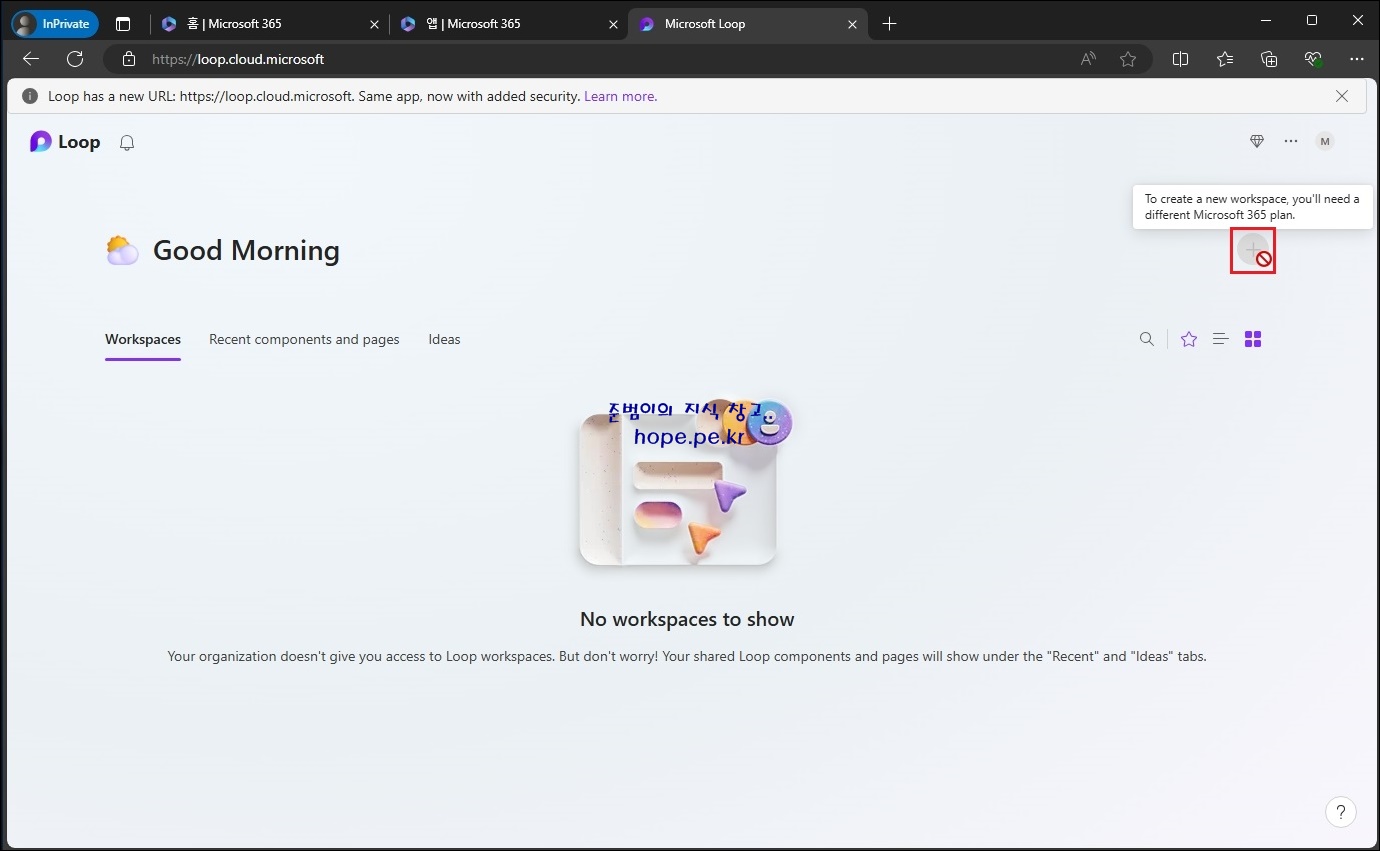The image size is (1380, 851).
Task: Open the diamond premium icon
Action: 1257,142
